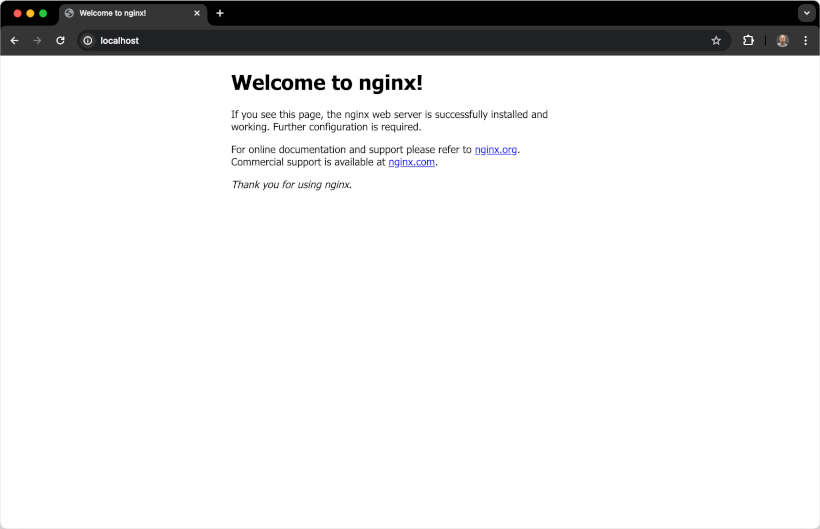Click the green fullscreen window button
Screen dimensions: 820x529
click(x=43, y=14)
